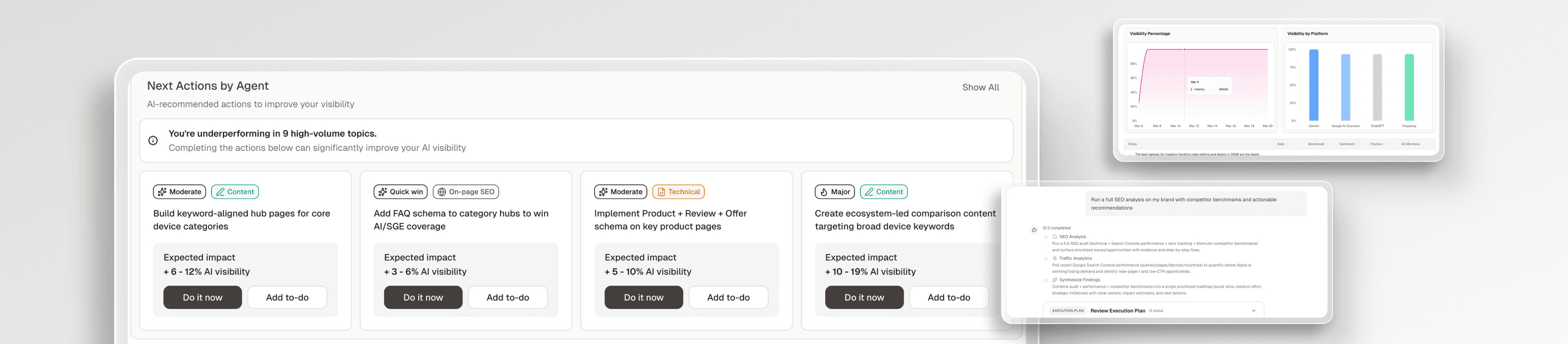
Task: Select the Moderate tag on hub pages card
Action: pyautogui.click(x=180, y=192)
